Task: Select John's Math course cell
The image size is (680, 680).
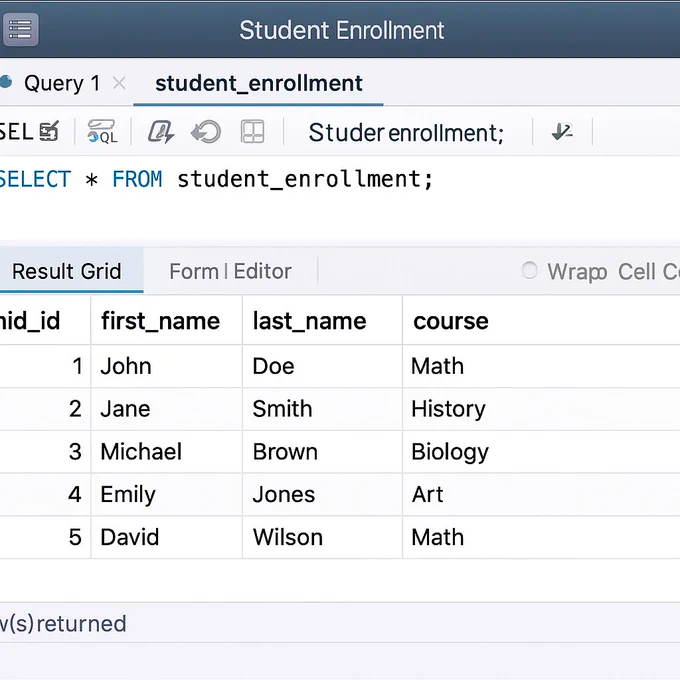Action: point(541,366)
